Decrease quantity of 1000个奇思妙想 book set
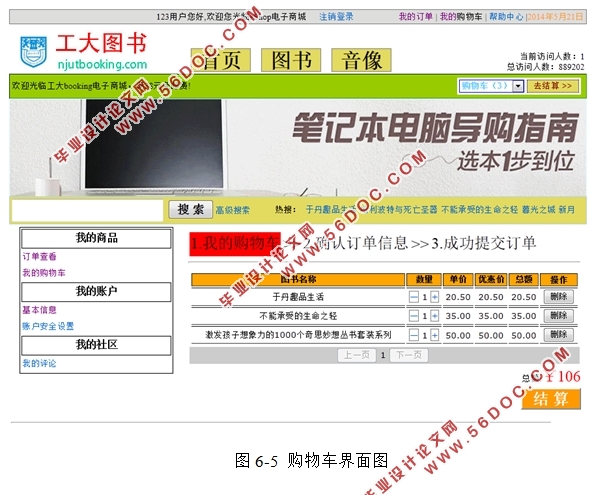The height and width of the screenshot is (495, 616). click(414, 335)
